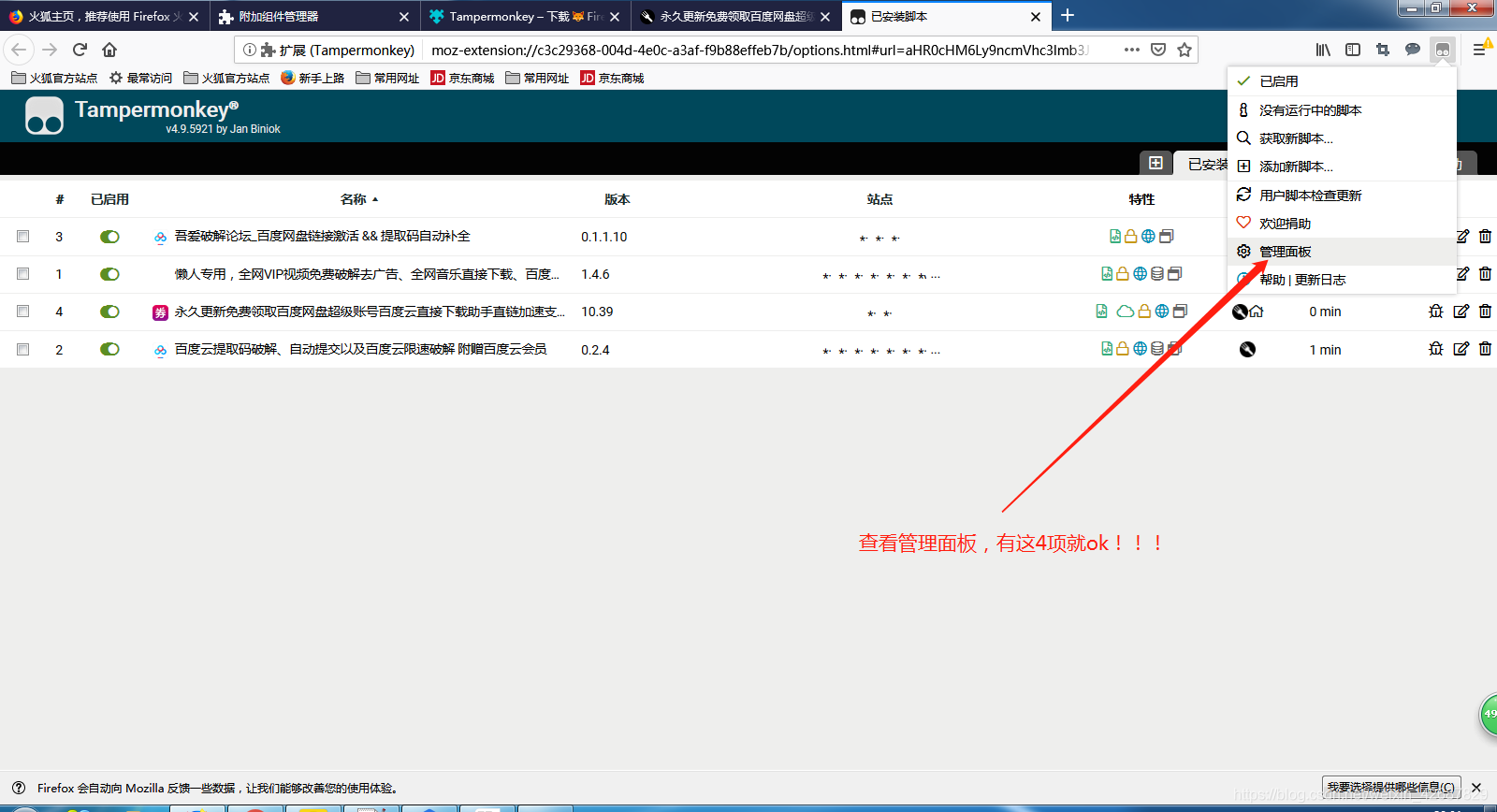Choose 添加新脚本 from popup menu

tap(1342, 167)
